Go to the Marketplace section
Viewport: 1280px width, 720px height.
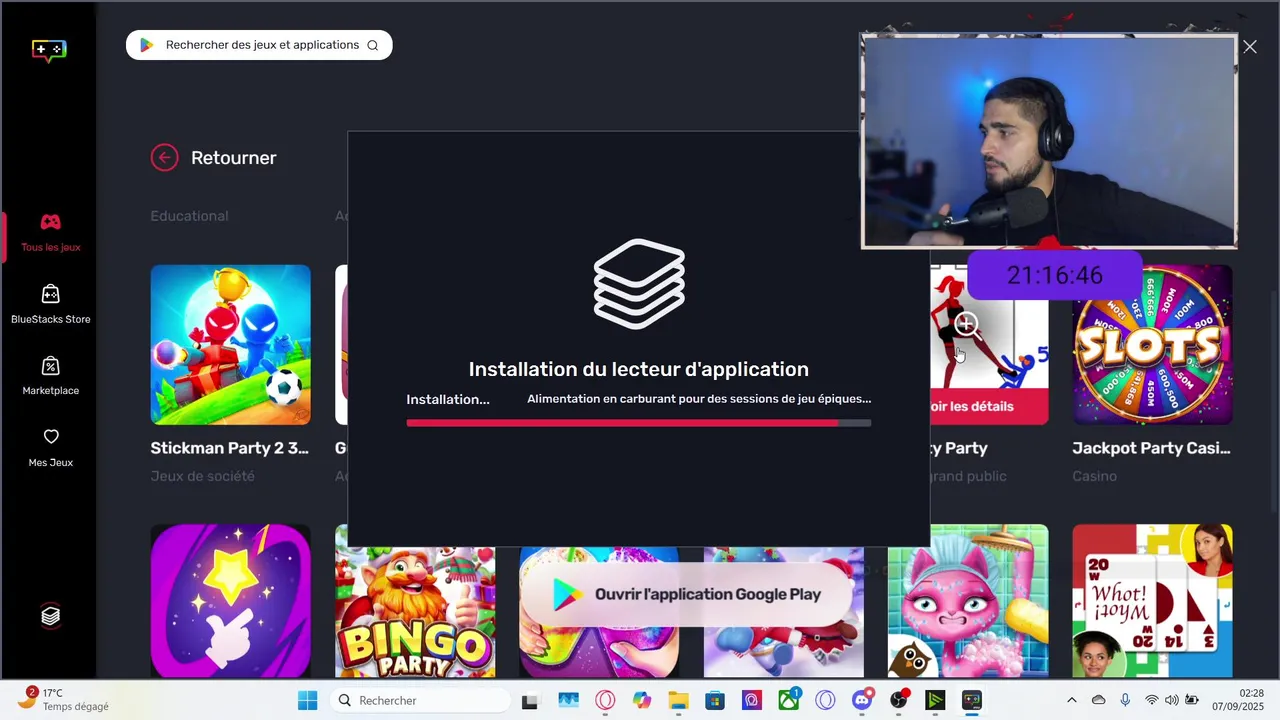(x=50, y=376)
